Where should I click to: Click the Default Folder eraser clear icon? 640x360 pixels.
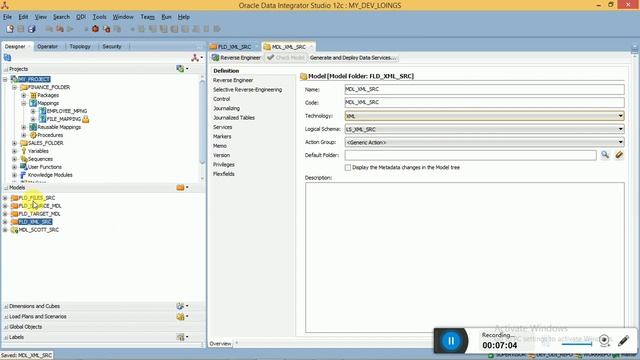pos(619,155)
